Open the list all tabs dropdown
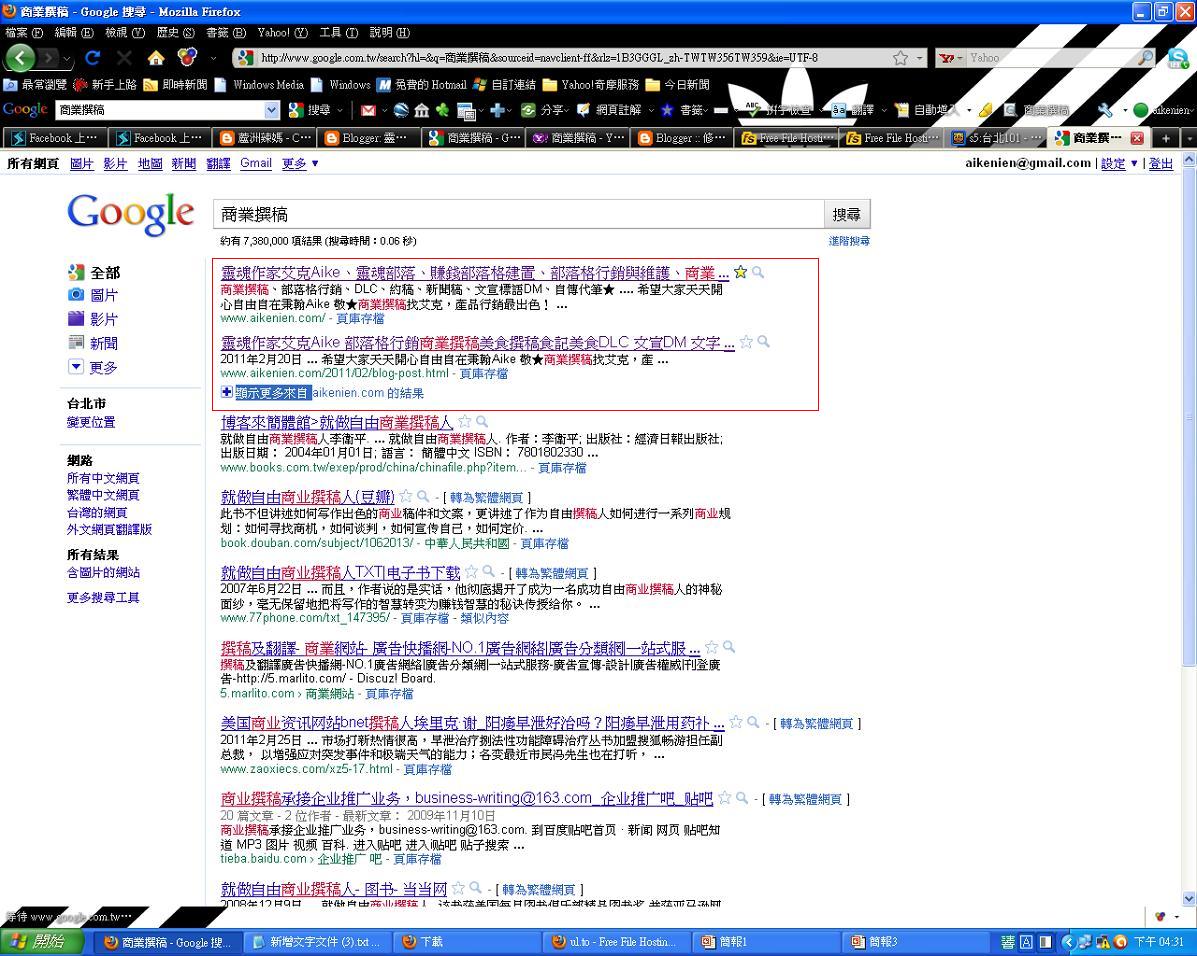The width and height of the screenshot is (1197, 956). click(x=1189, y=138)
